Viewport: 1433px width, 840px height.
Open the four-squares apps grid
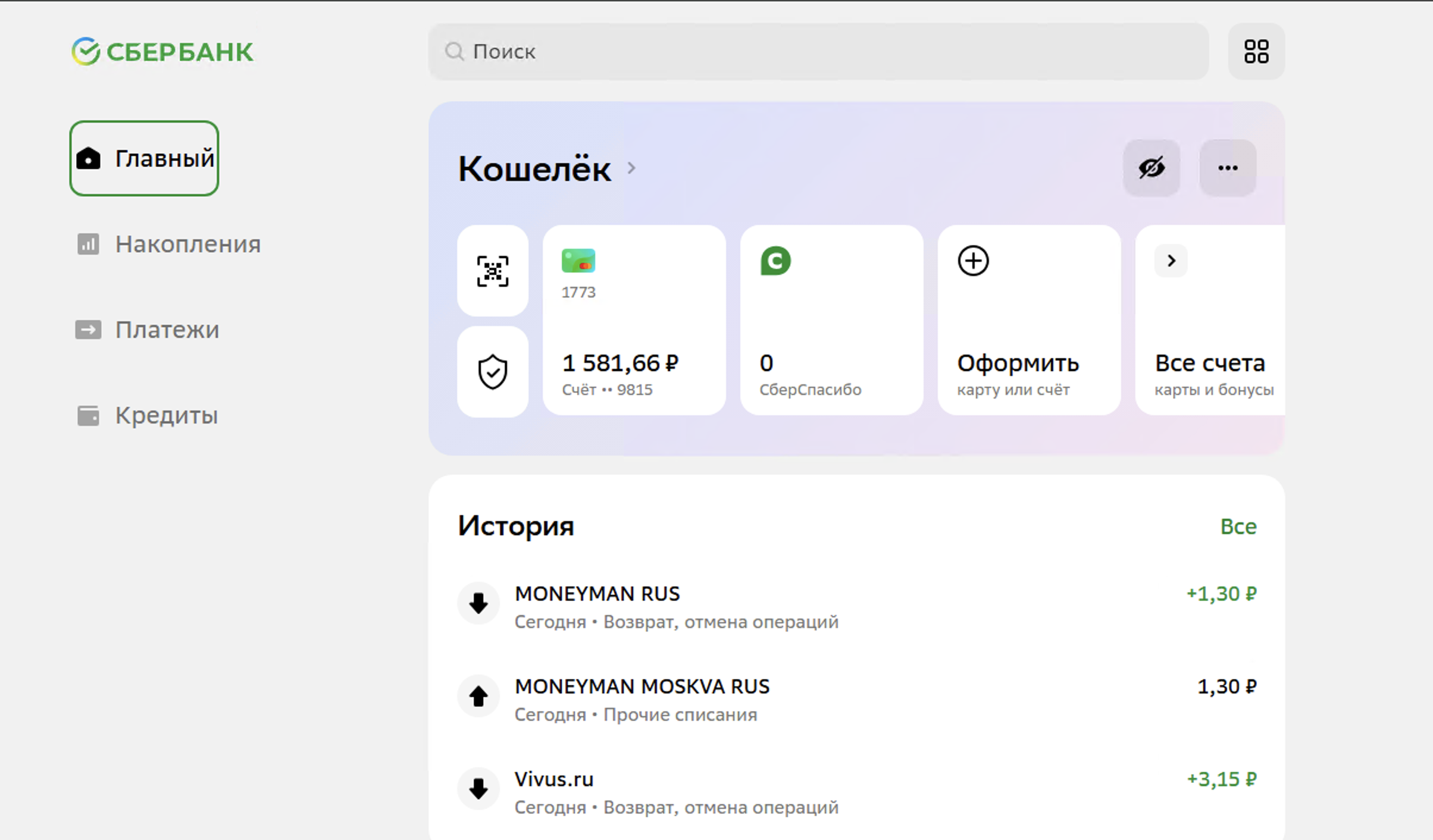tap(1256, 52)
